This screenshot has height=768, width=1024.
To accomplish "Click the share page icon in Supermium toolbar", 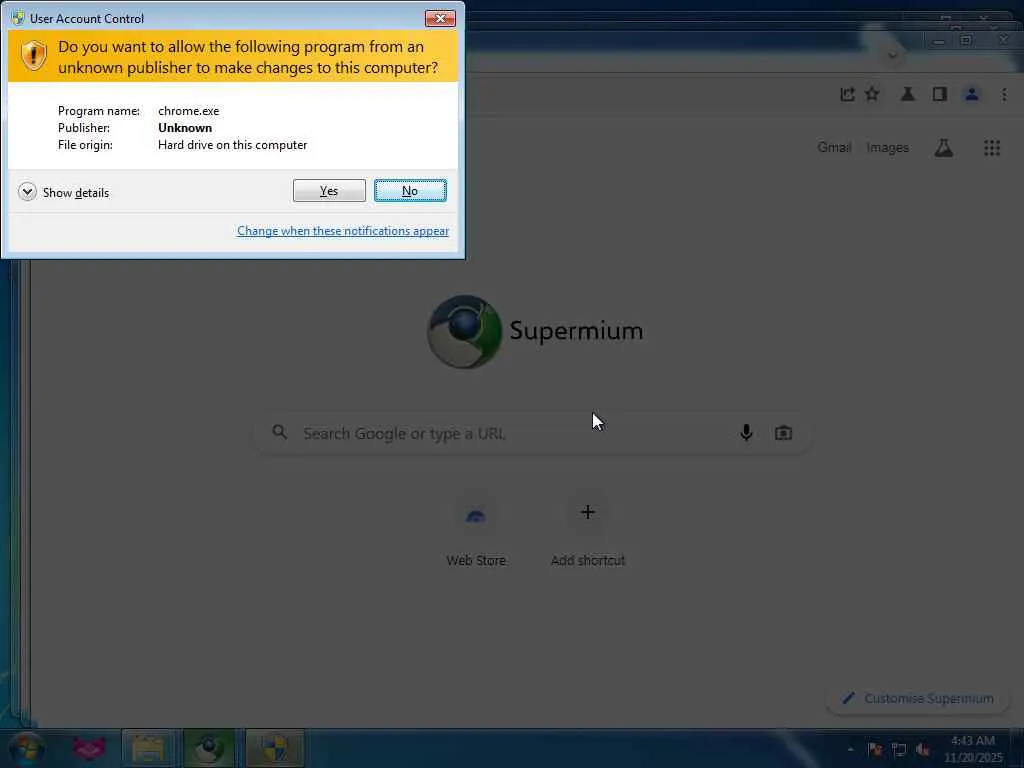I will [x=847, y=95].
